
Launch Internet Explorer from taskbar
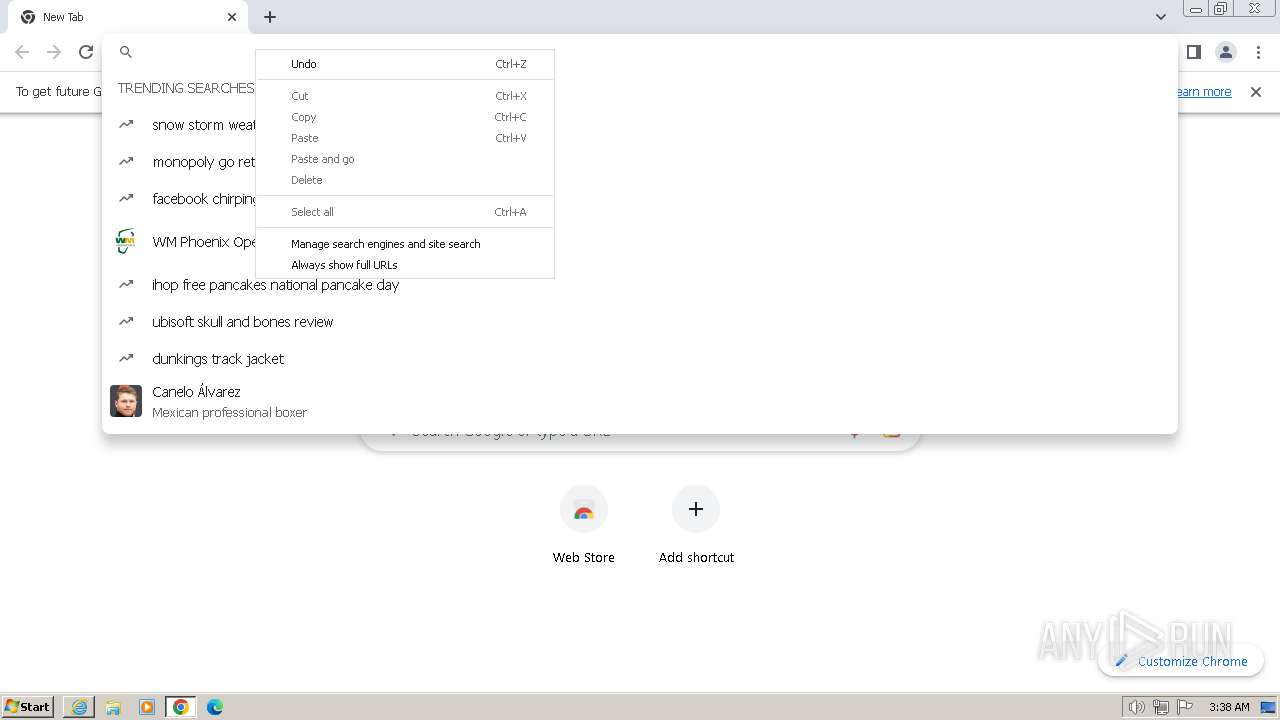click(x=79, y=707)
